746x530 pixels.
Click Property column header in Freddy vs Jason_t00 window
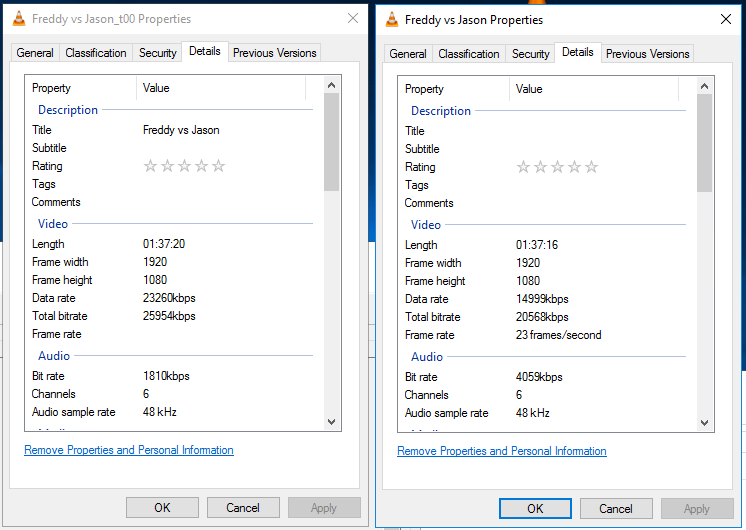pyautogui.click(x=81, y=88)
